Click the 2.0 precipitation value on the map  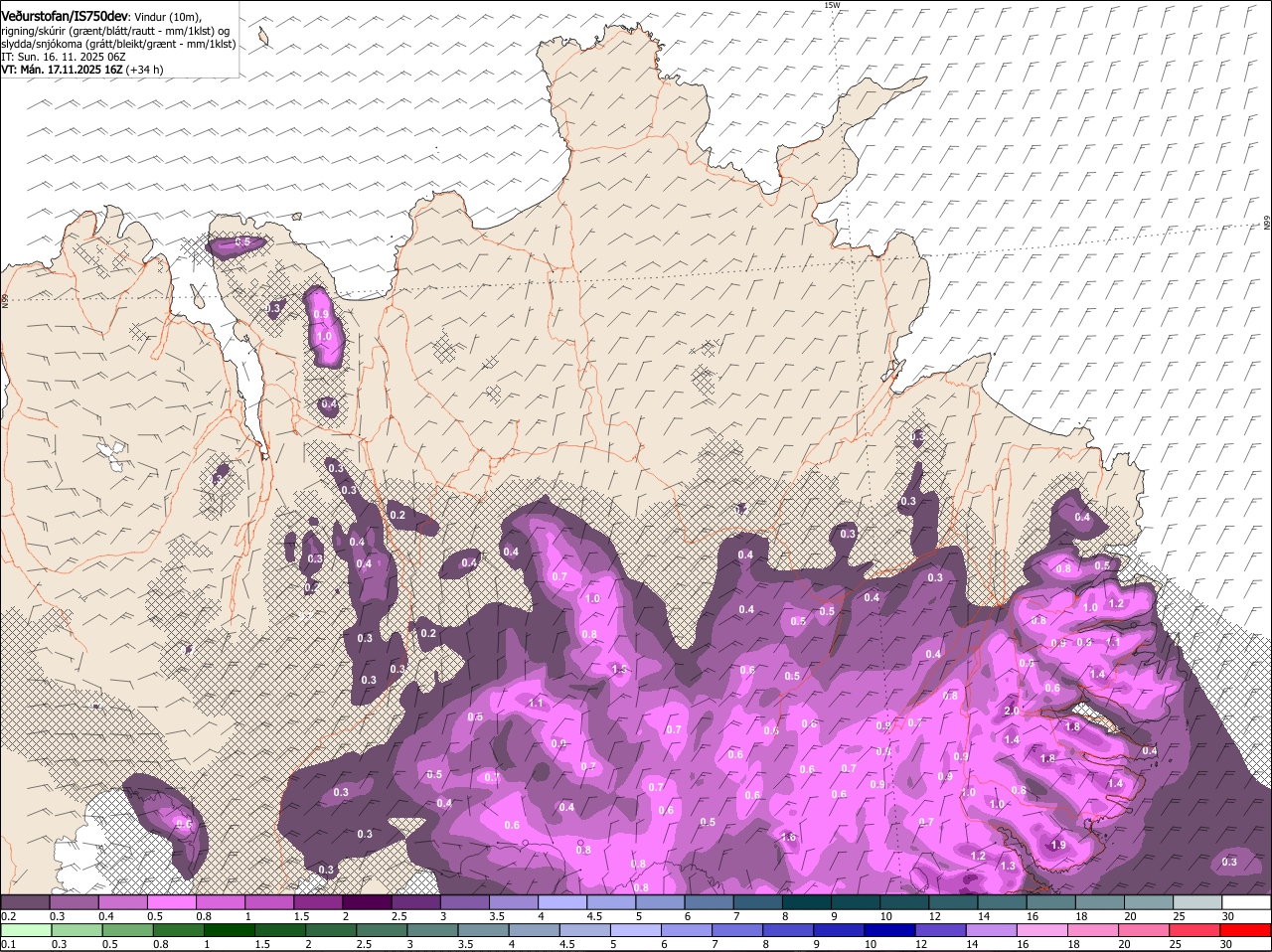1012,712
